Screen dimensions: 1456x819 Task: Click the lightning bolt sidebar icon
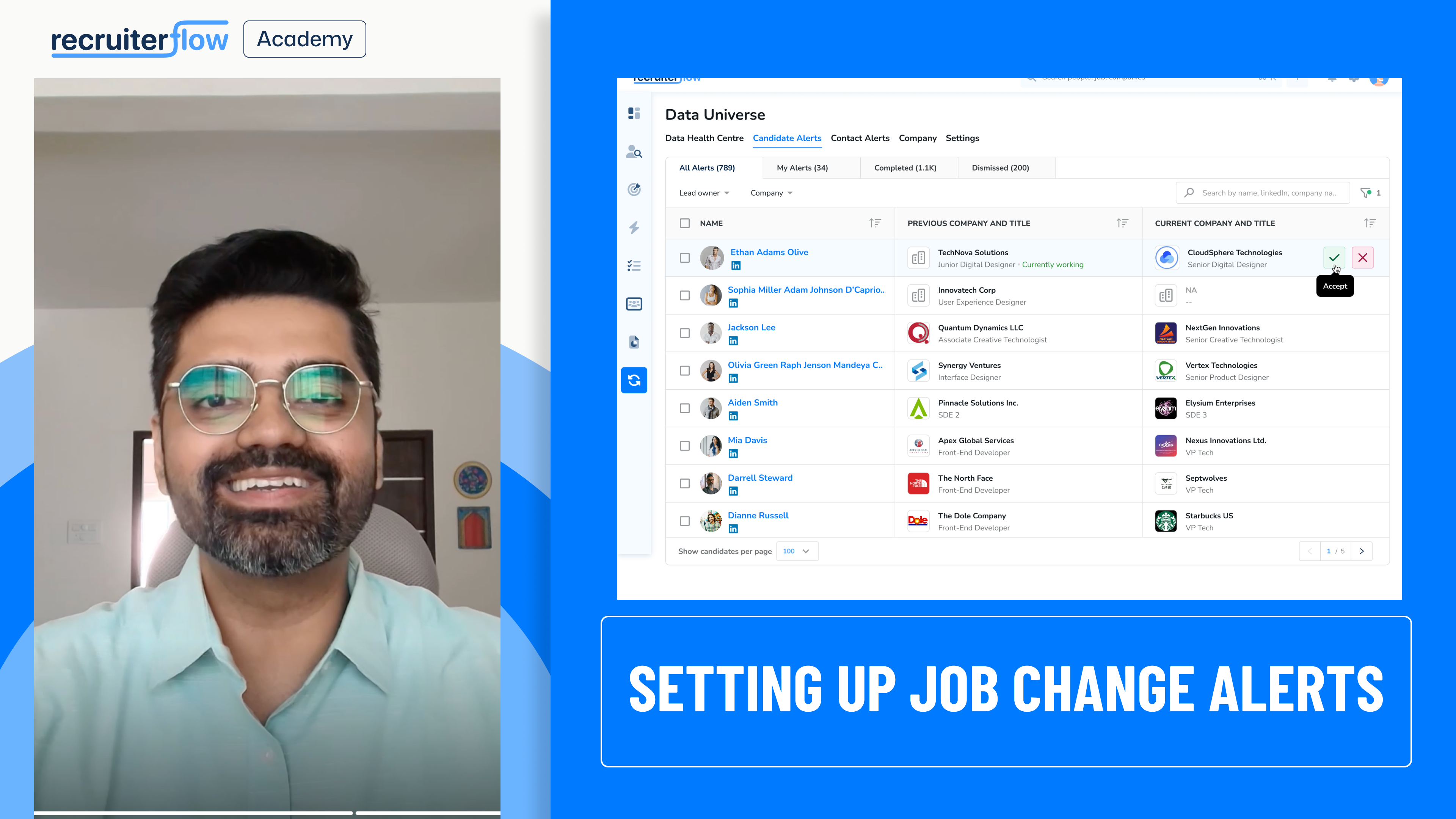click(634, 227)
